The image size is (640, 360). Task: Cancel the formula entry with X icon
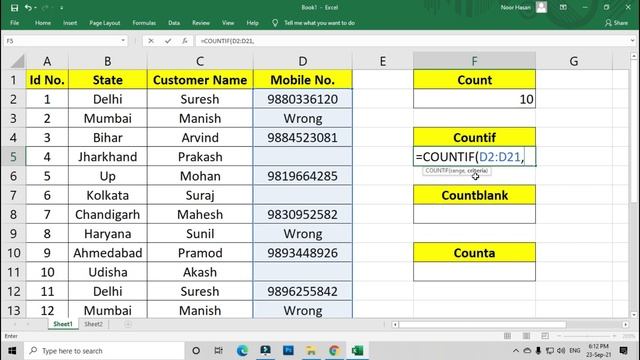tap(151, 41)
